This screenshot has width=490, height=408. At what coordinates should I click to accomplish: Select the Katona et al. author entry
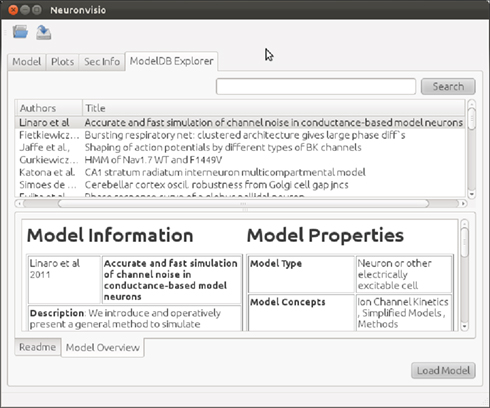coord(47,172)
